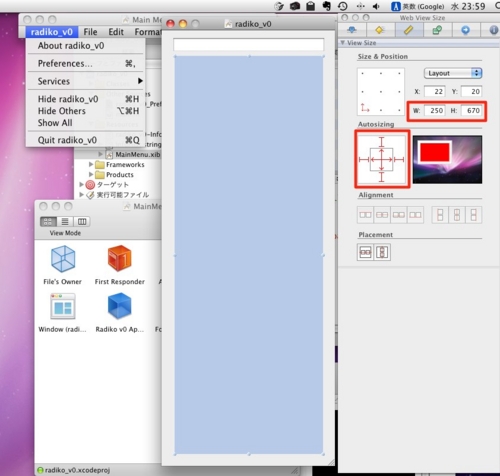The width and height of the screenshot is (500, 476).
Task: Center view horizontally using the Placement button
Action: 365,252
